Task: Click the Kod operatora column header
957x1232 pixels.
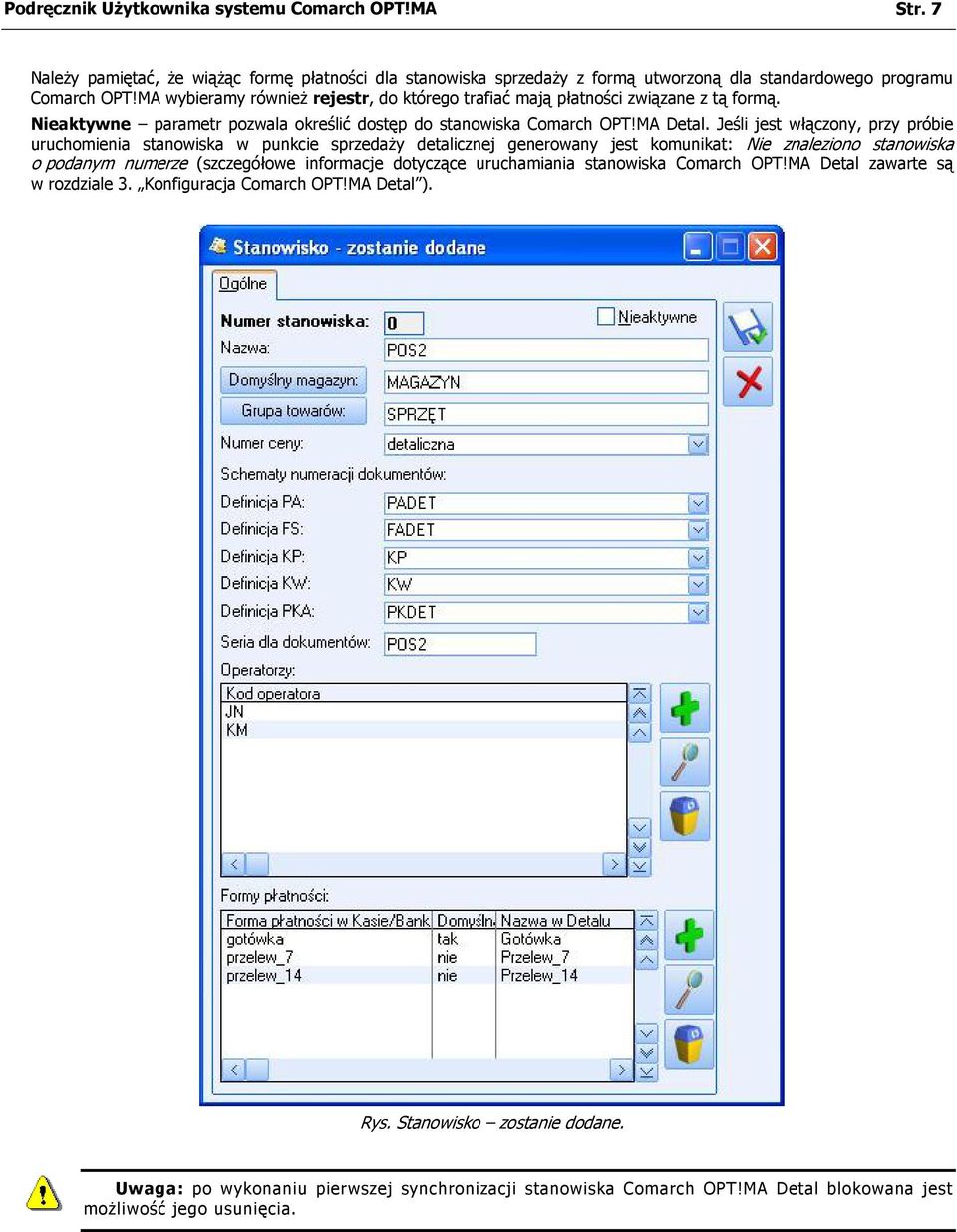Action: coord(424,693)
